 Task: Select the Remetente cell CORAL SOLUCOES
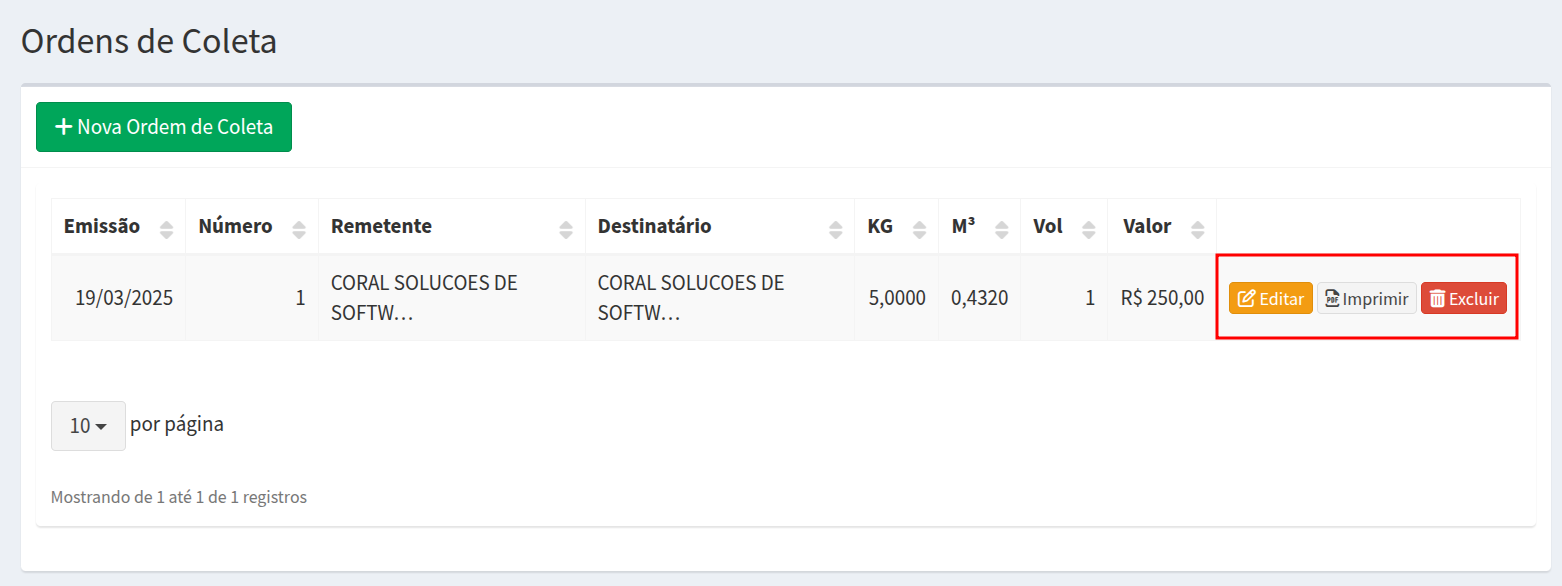pos(424,298)
